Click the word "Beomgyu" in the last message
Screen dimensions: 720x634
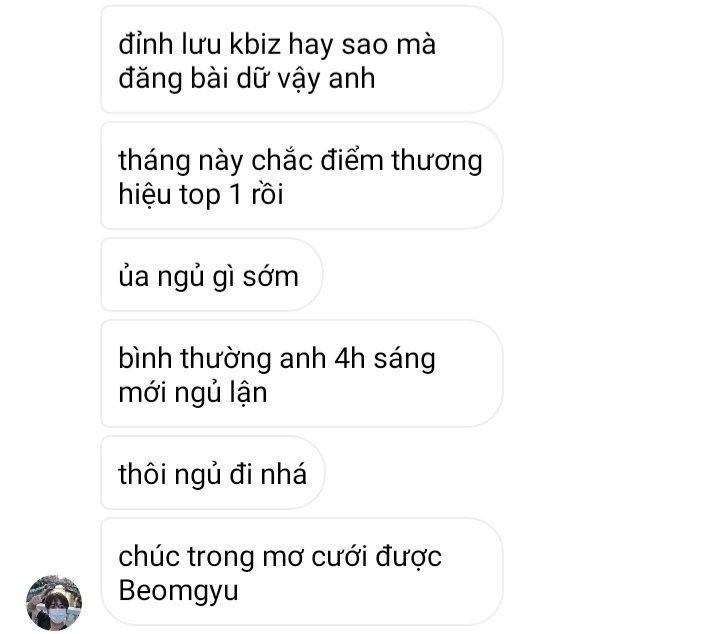tap(178, 591)
